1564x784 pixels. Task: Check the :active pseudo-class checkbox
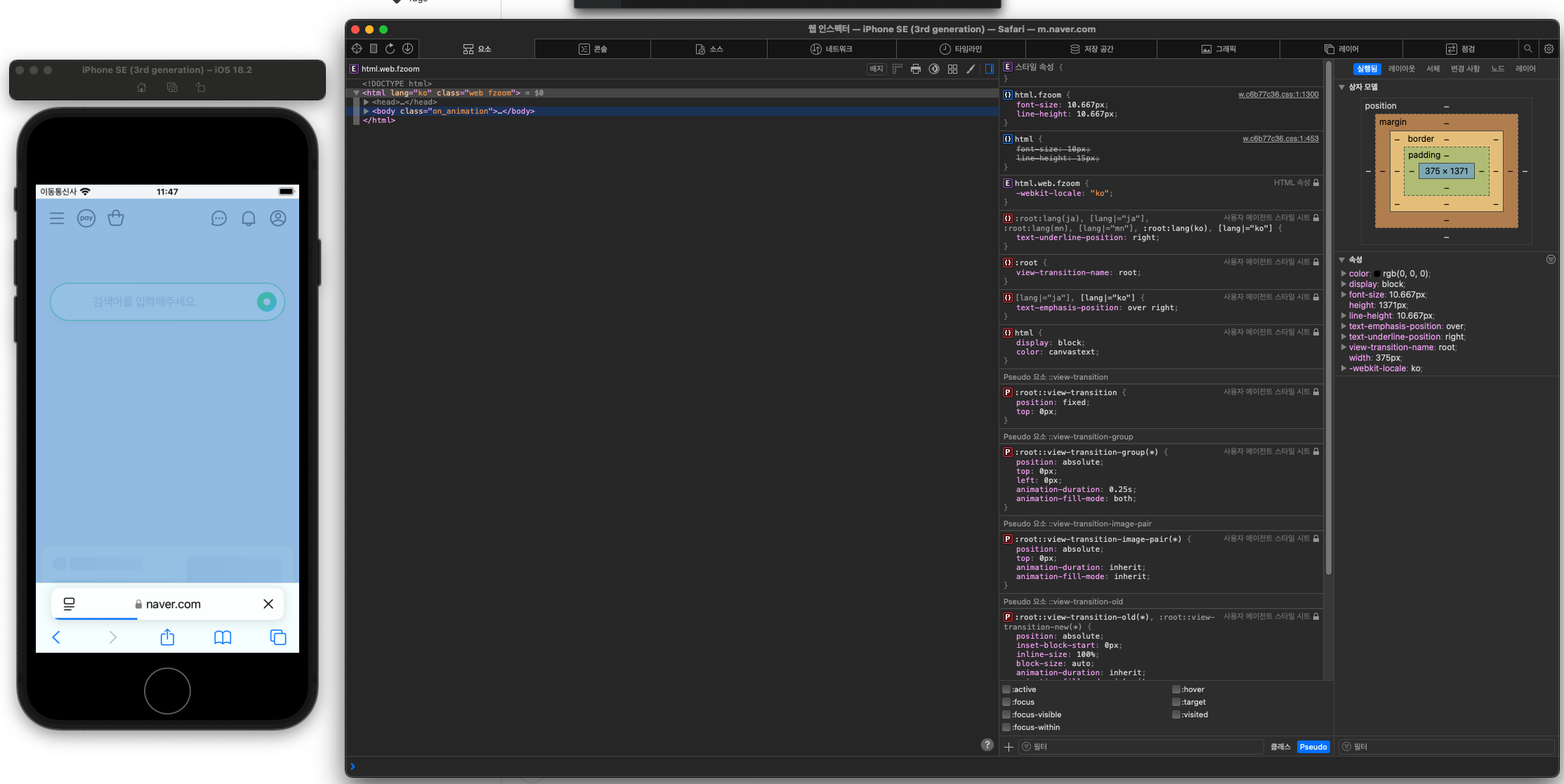tap(1006, 689)
